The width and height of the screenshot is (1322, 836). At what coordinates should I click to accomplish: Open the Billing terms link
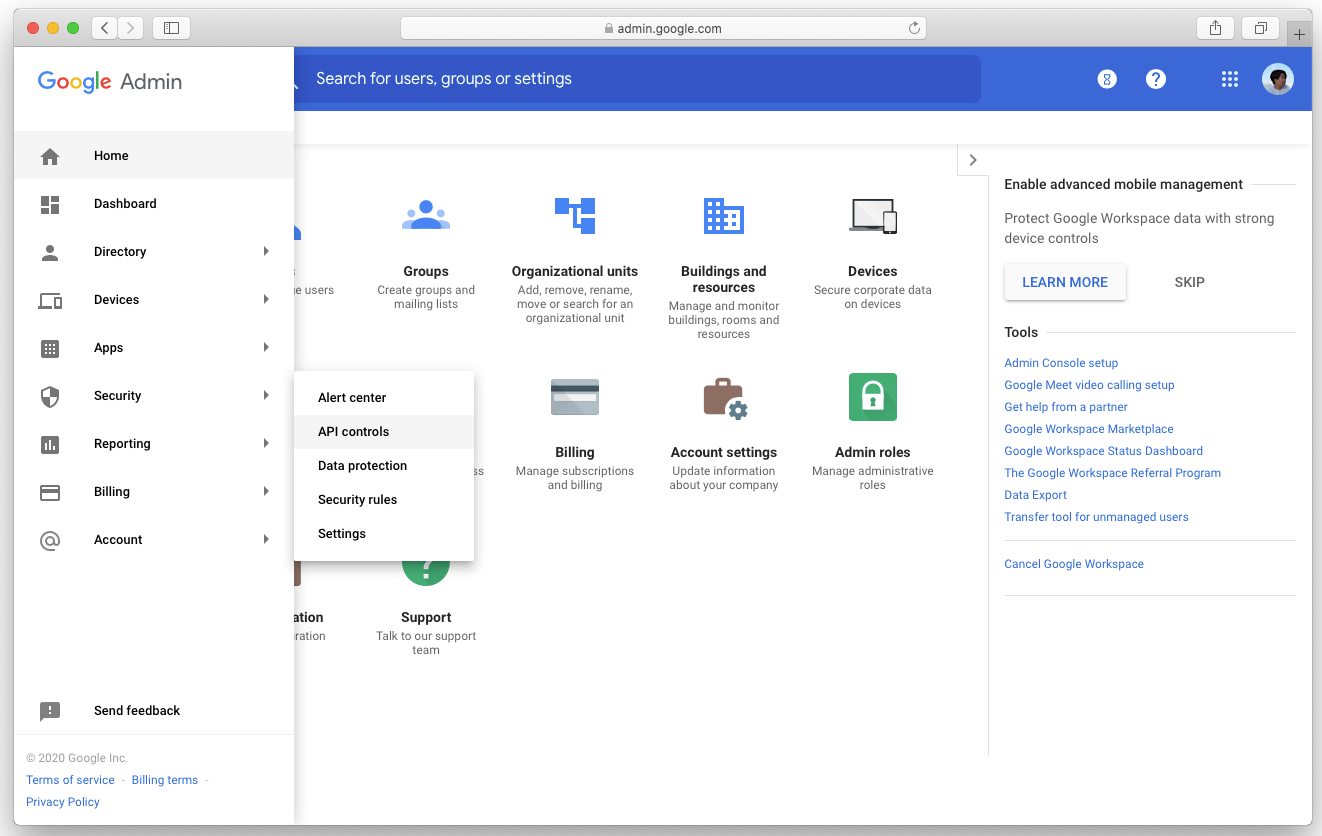165,780
